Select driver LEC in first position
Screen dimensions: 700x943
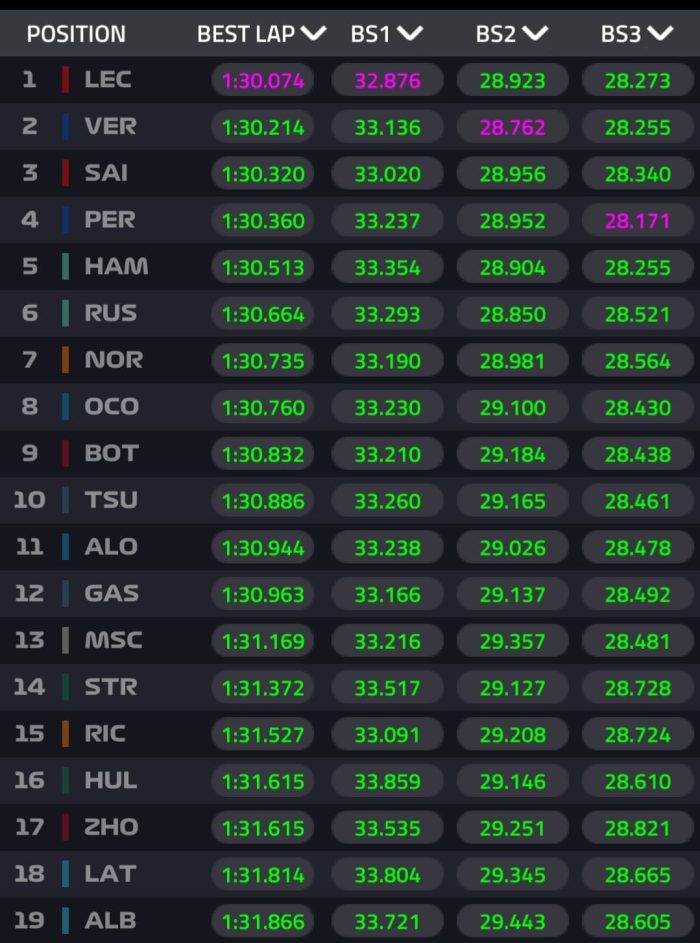click(x=108, y=80)
